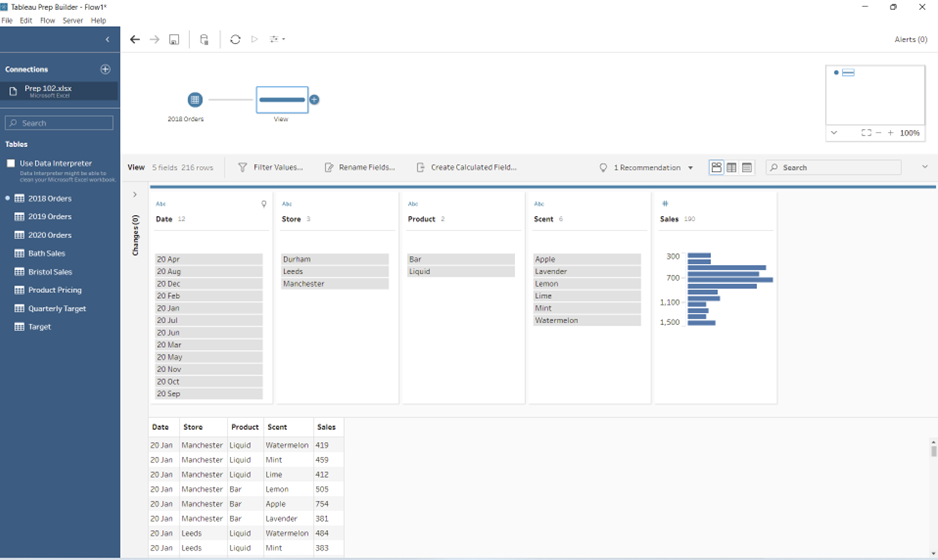
Task: Click the longest Sales histogram bar near 700
Action: pyautogui.click(x=730, y=280)
